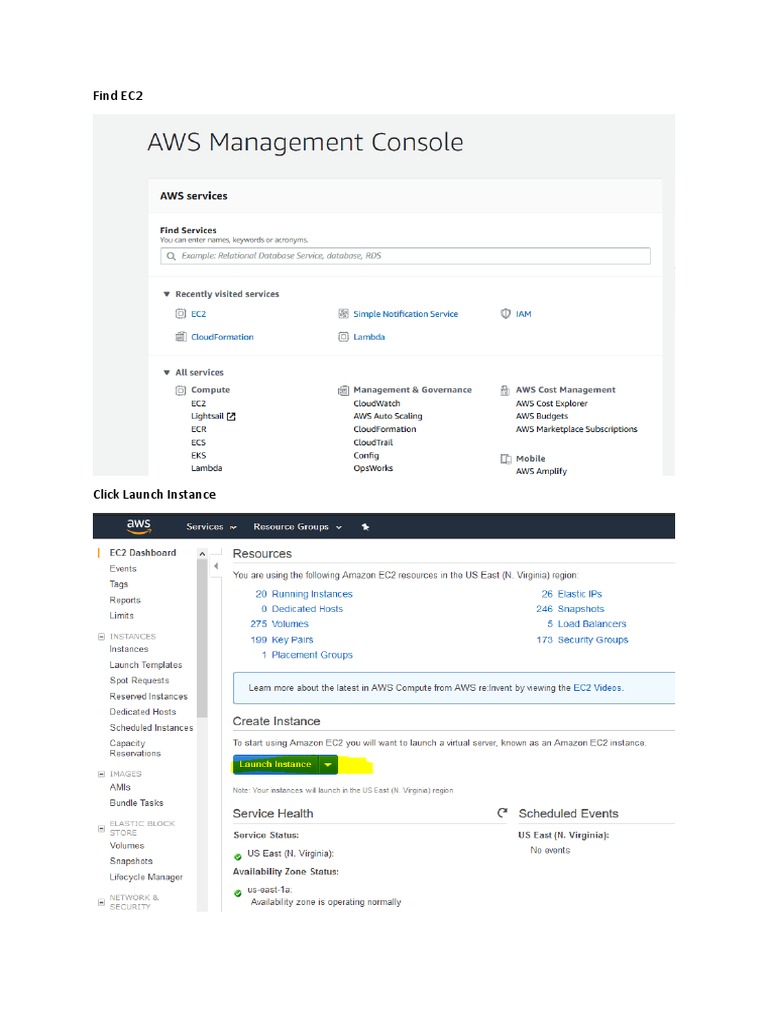Open AWS Marketplace Subscriptions service
The width and height of the screenshot is (768, 1024).
(577, 429)
